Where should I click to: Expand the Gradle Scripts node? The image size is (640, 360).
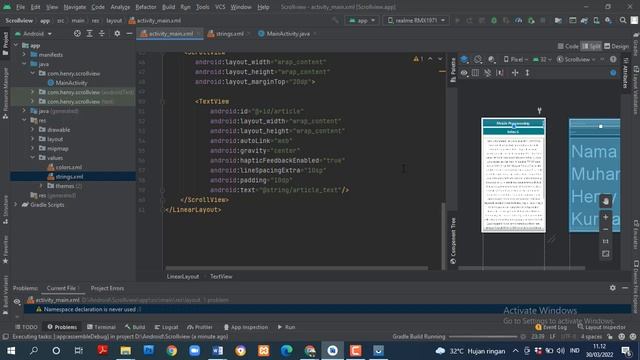click(16, 205)
